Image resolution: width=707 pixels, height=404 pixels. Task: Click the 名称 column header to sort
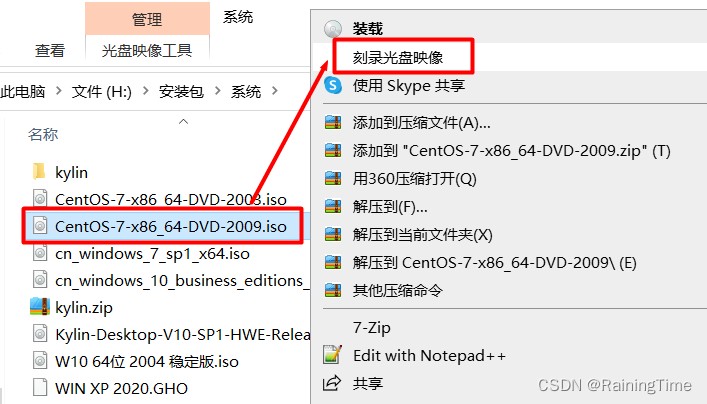(43, 134)
